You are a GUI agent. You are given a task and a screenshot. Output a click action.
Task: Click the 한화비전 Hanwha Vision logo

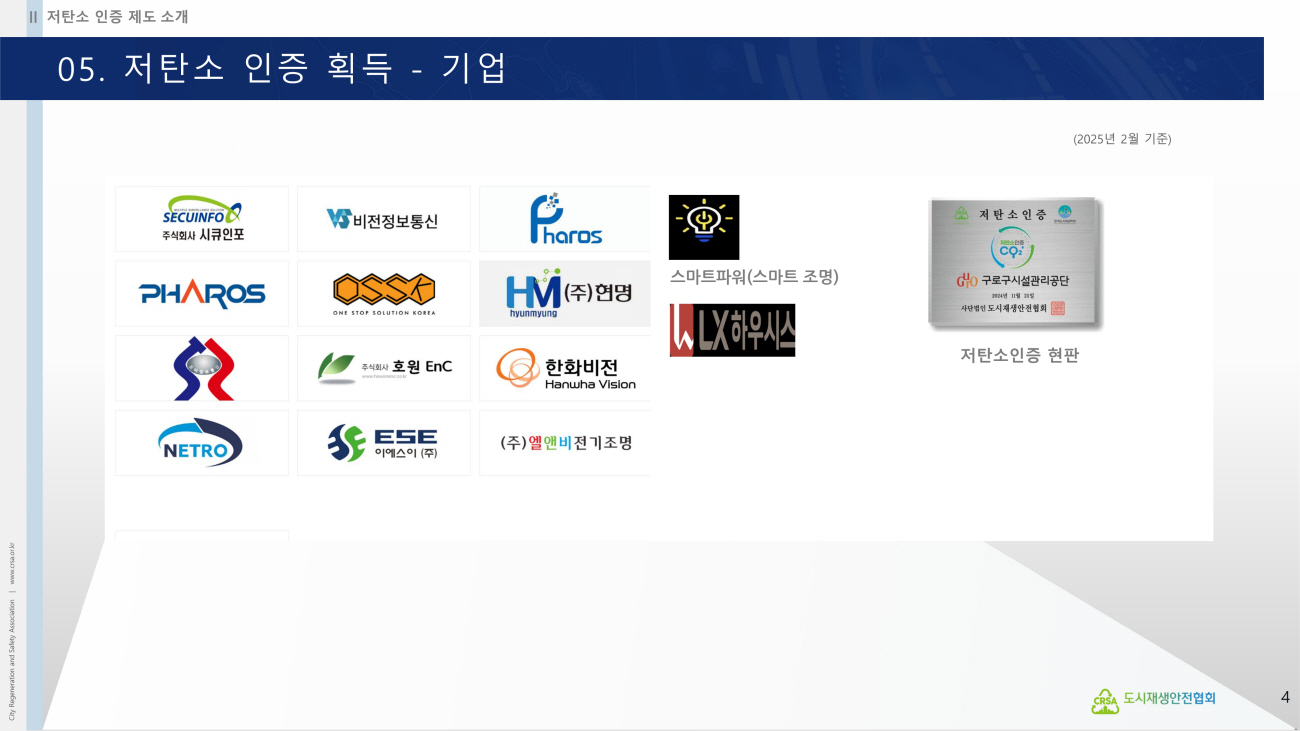(x=565, y=368)
